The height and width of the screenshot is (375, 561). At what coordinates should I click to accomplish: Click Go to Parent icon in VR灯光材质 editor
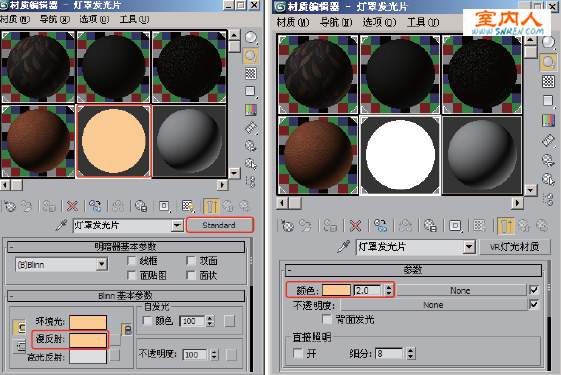tap(524, 226)
